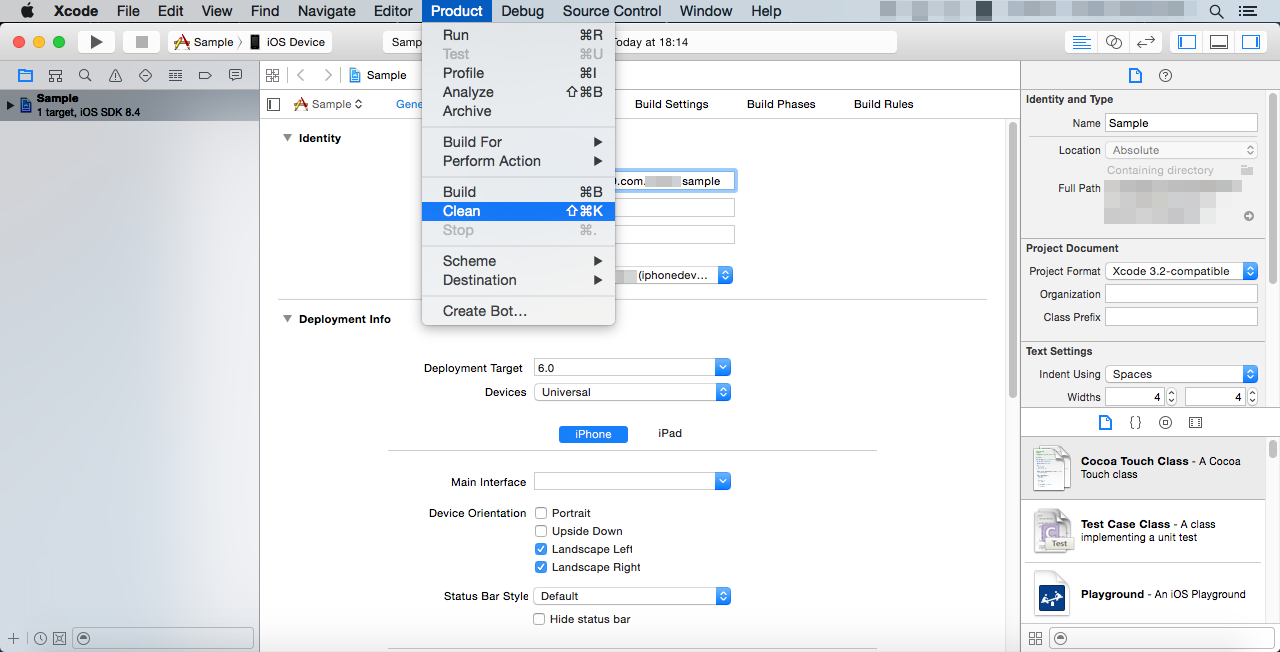The width and height of the screenshot is (1280, 652).
Task: Select the Cocoa Touch Class template
Action: click(1143, 468)
